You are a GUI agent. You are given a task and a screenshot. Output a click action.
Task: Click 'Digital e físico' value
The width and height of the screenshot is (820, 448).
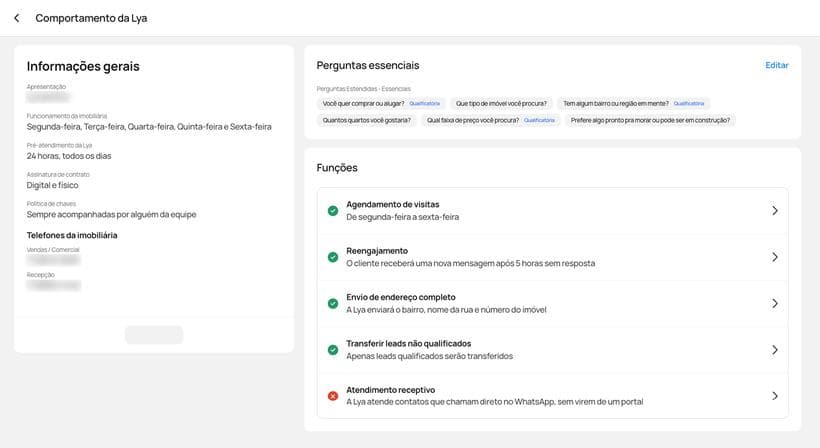pyautogui.click(x=52, y=185)
